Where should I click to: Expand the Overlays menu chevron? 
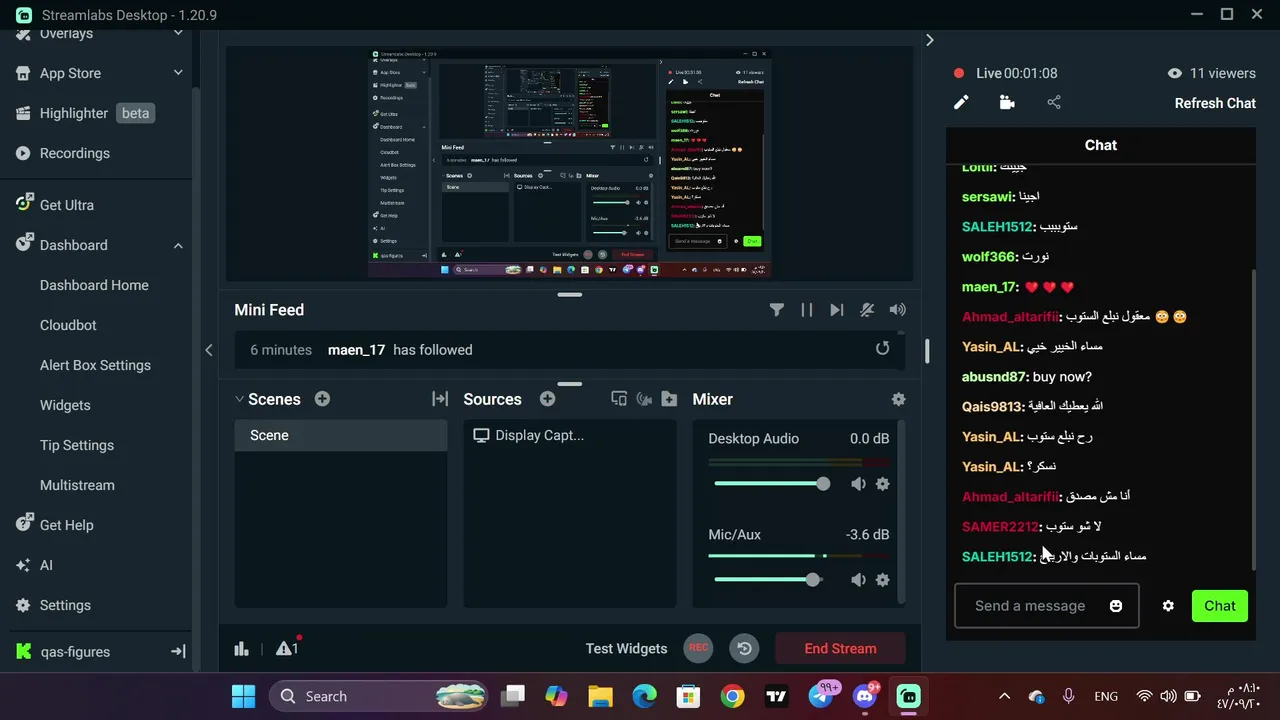point(178,33)
